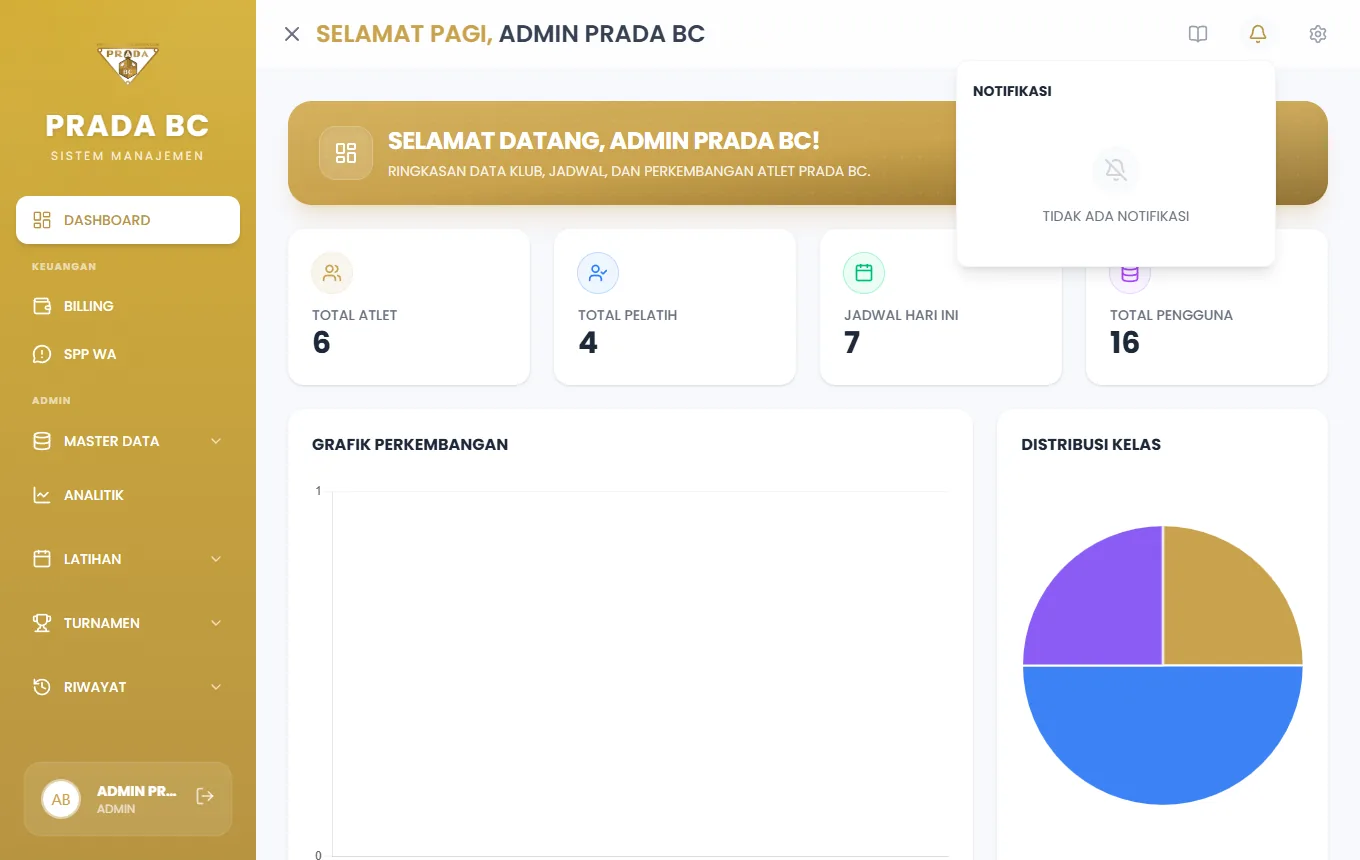
Task: Click the trophy icon beside Turnamen
Action: (42, 623)
